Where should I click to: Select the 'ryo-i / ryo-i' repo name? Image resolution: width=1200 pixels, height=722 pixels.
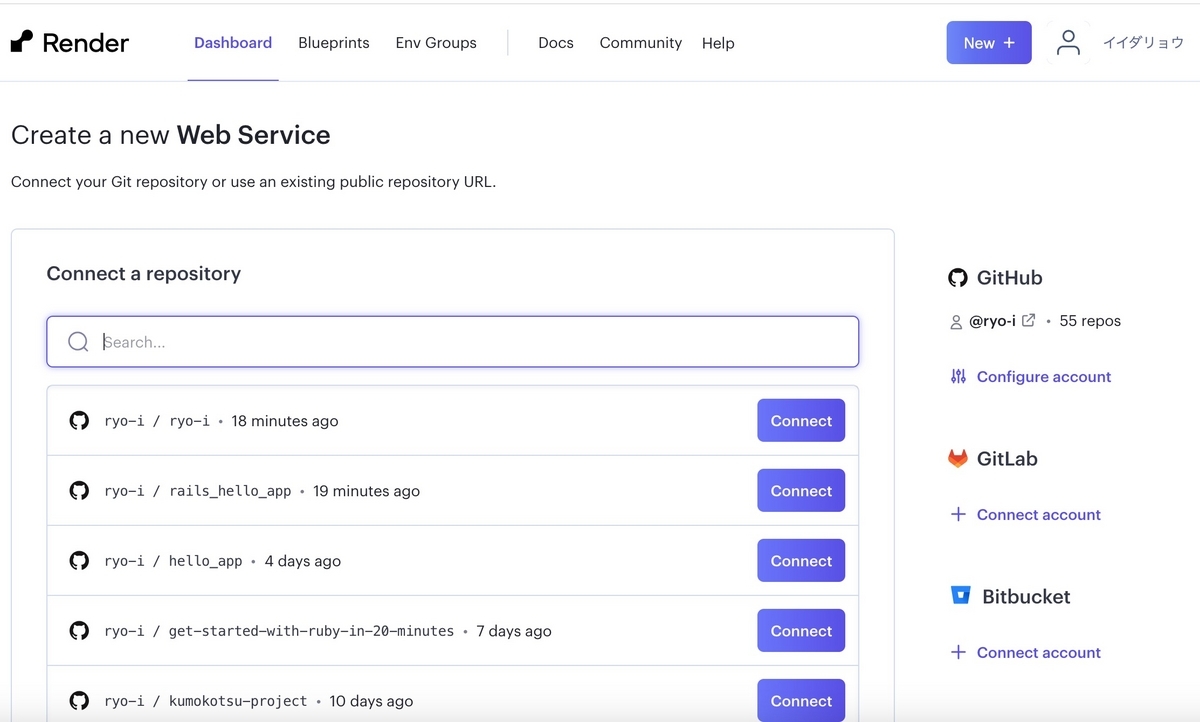pos(157,421)
